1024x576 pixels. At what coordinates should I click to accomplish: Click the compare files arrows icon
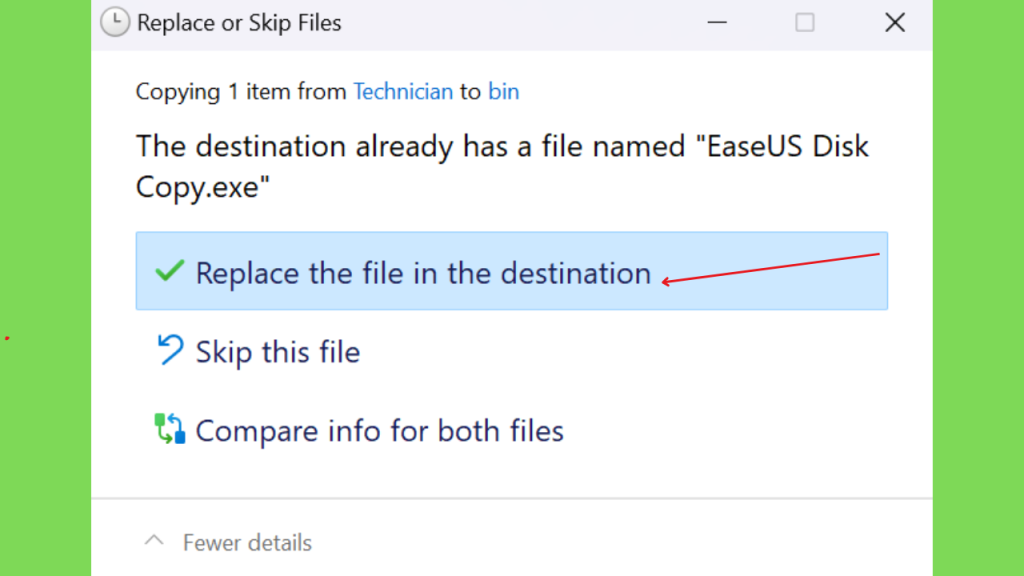(x=170, y=428)
